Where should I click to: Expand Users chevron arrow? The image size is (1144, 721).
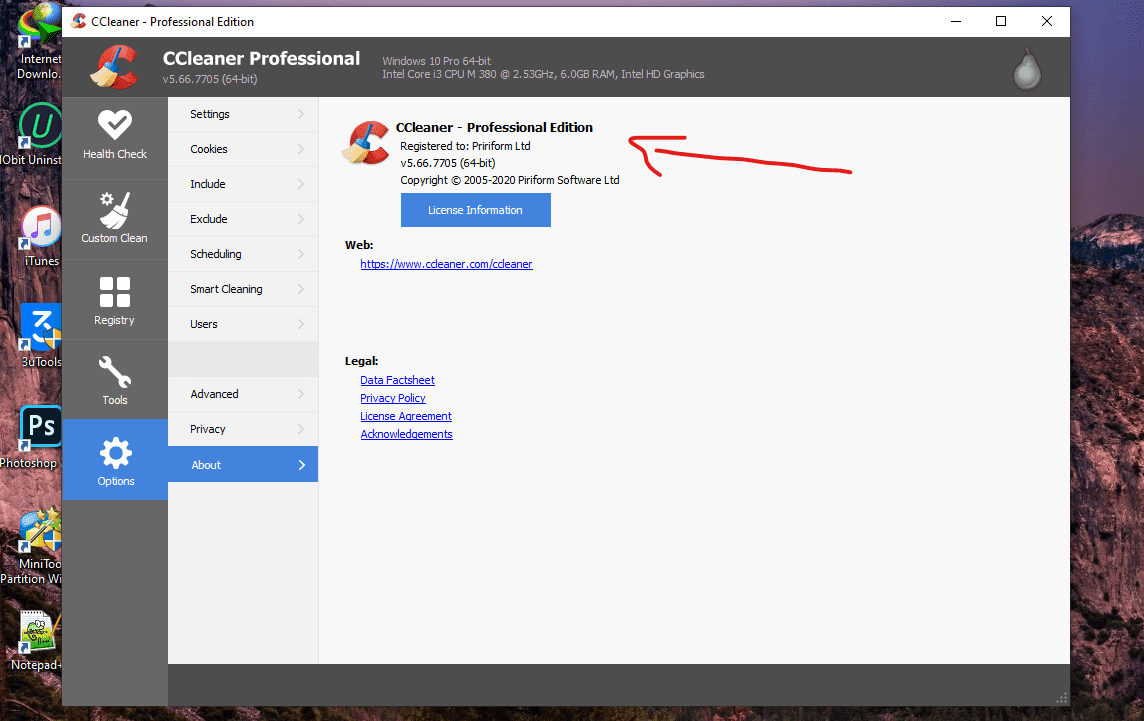pos(301,324)
